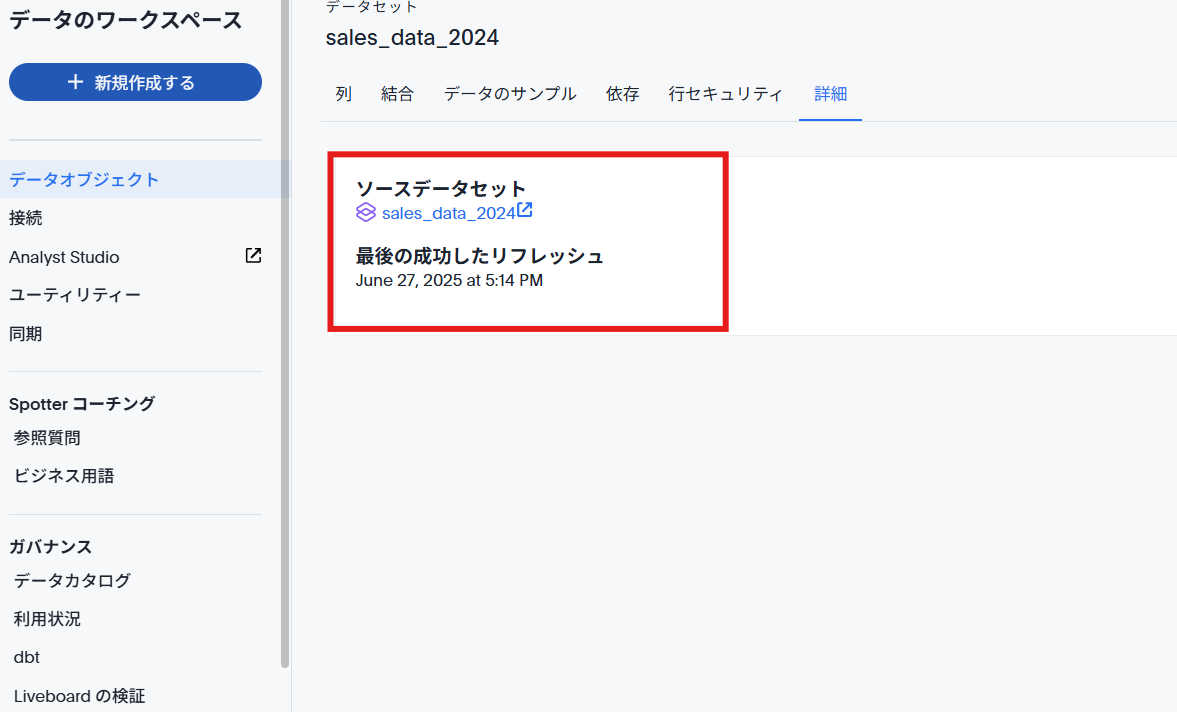Select the 詳細 tab
Image resolution: width=1177 pixels, height=712 pixels.
(830, 94)
